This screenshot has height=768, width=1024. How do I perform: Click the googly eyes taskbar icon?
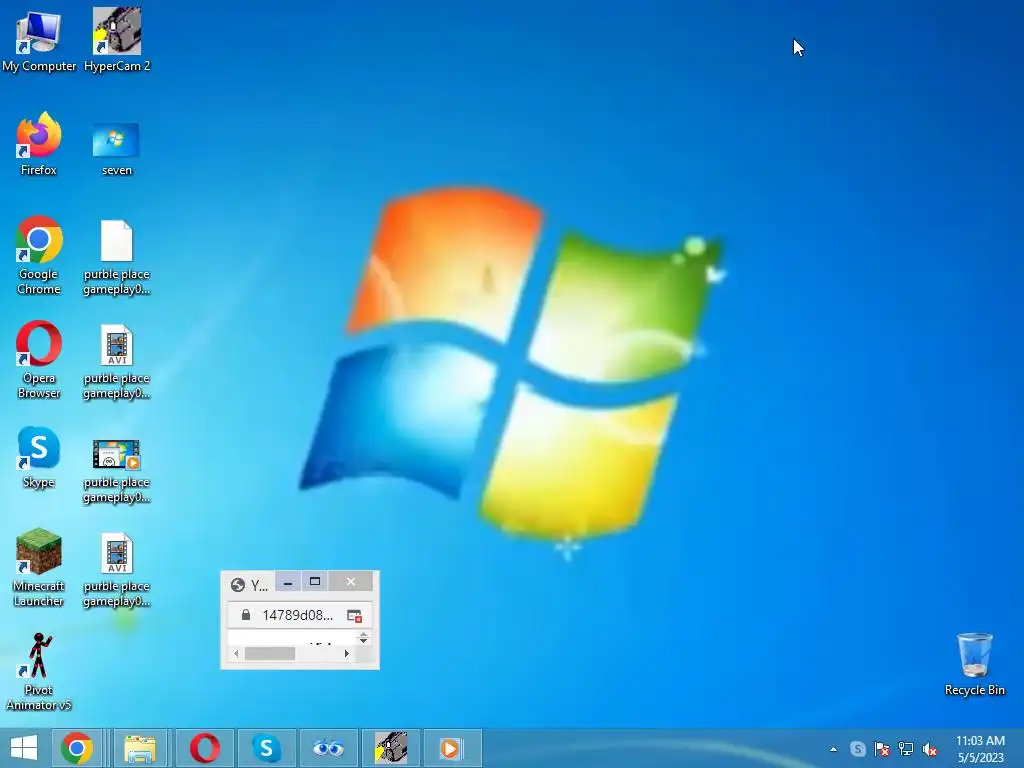pos(328,748)
